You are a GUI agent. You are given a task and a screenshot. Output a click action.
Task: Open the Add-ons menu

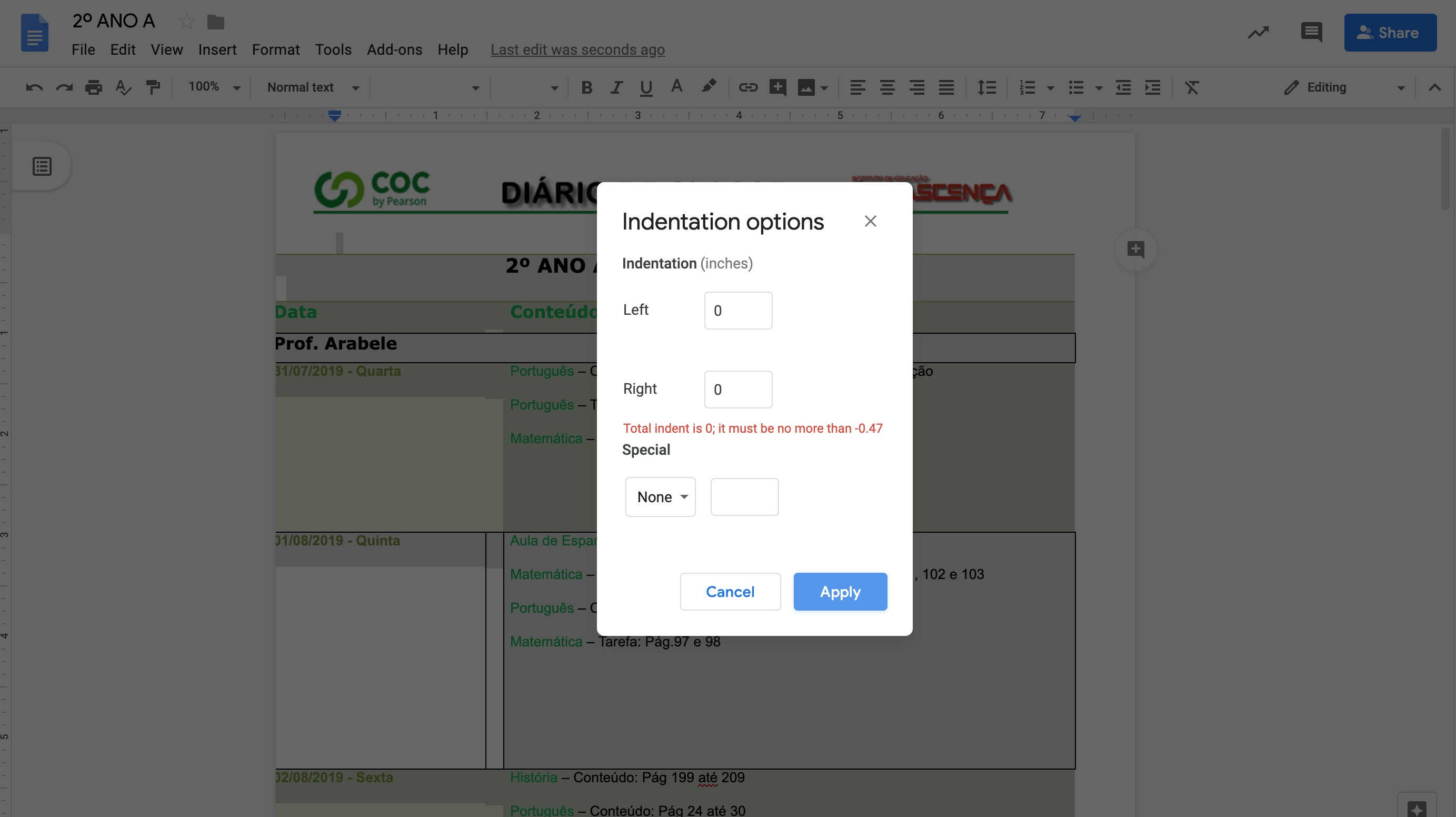point(394,50)
